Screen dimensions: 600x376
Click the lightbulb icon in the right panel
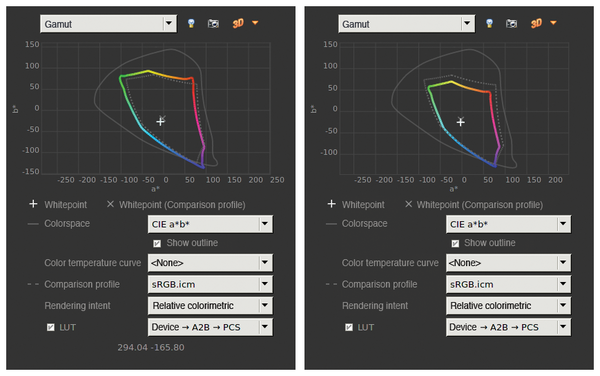tap(489, 23)
